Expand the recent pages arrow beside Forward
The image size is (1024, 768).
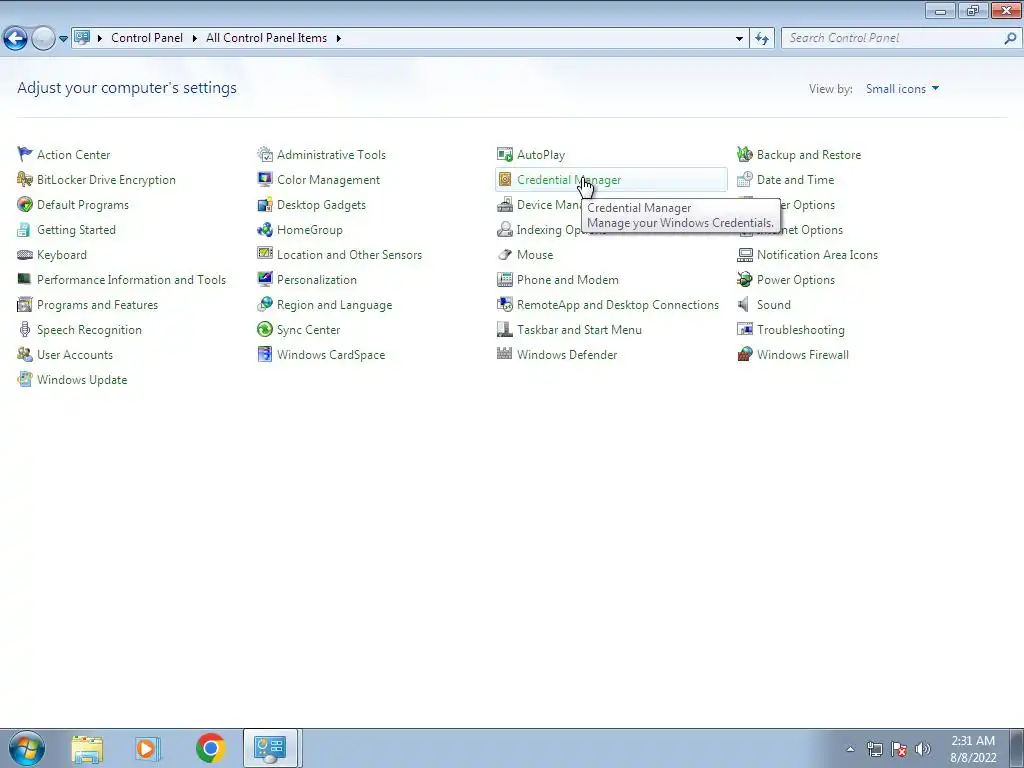63,39
